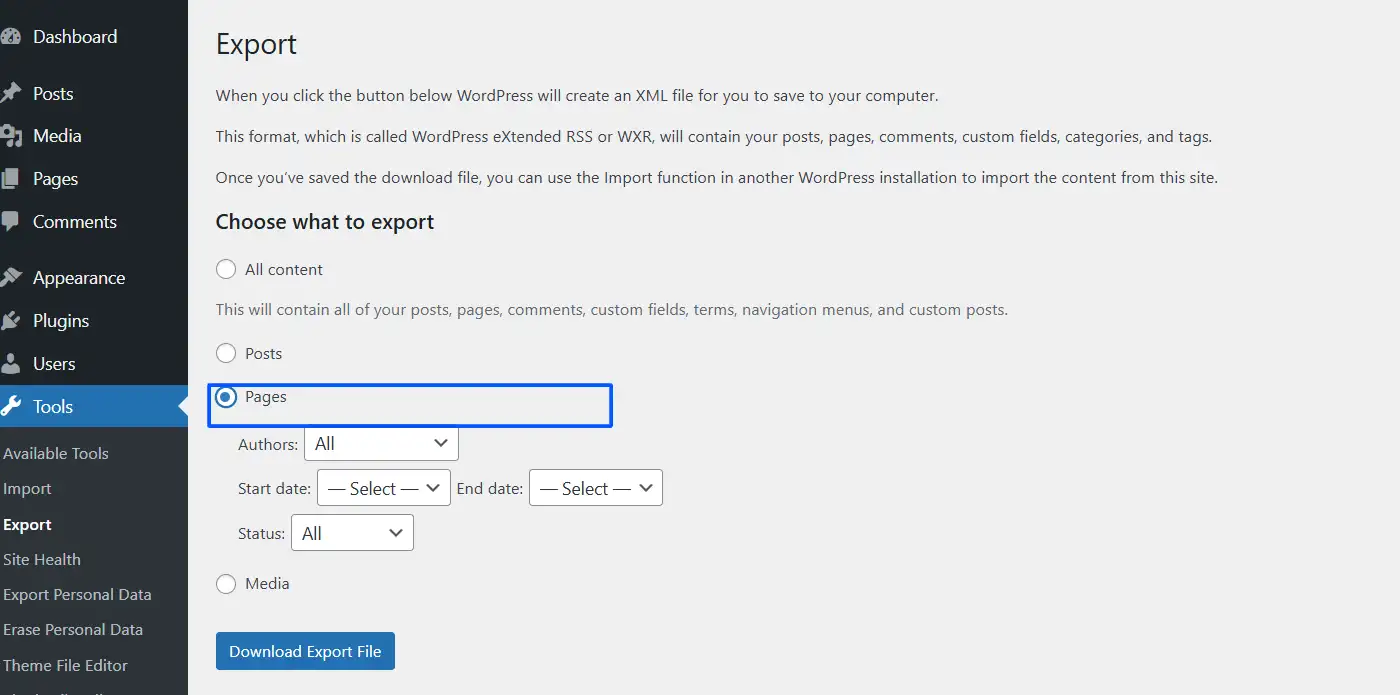1400x695 pixels.
Task: Click the Posts pushpin icon
Action: point(11,93)
